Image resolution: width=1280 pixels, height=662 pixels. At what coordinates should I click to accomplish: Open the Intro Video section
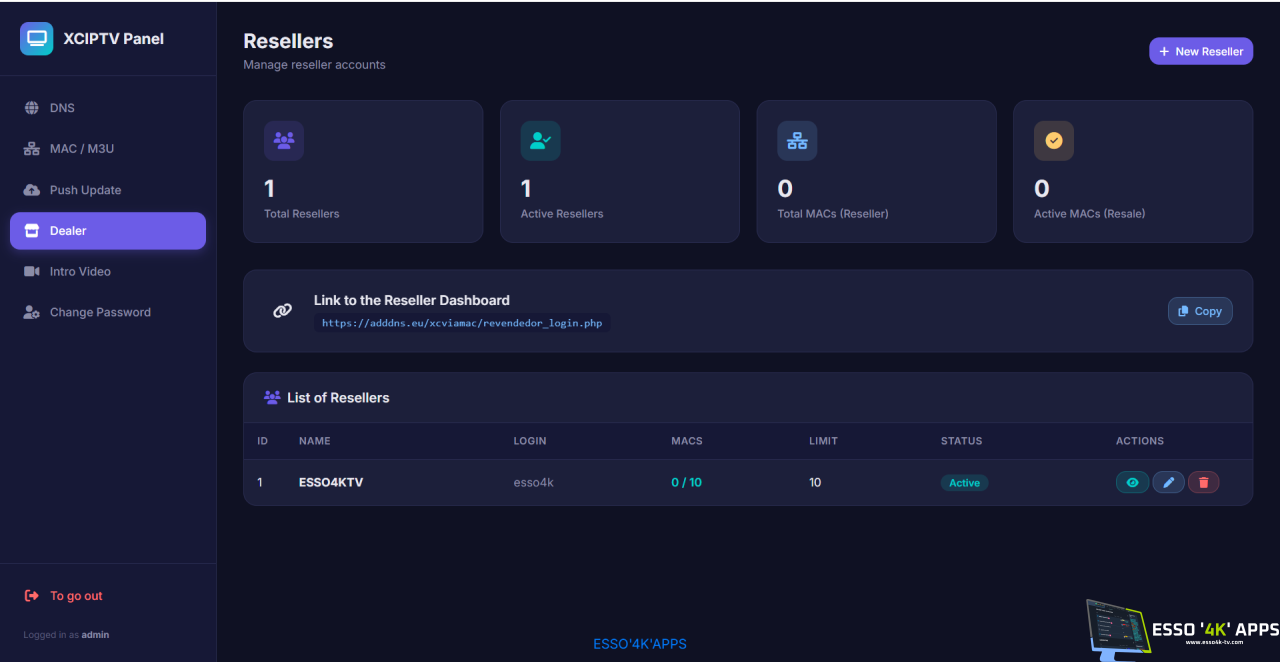click(x=108, y=272)
